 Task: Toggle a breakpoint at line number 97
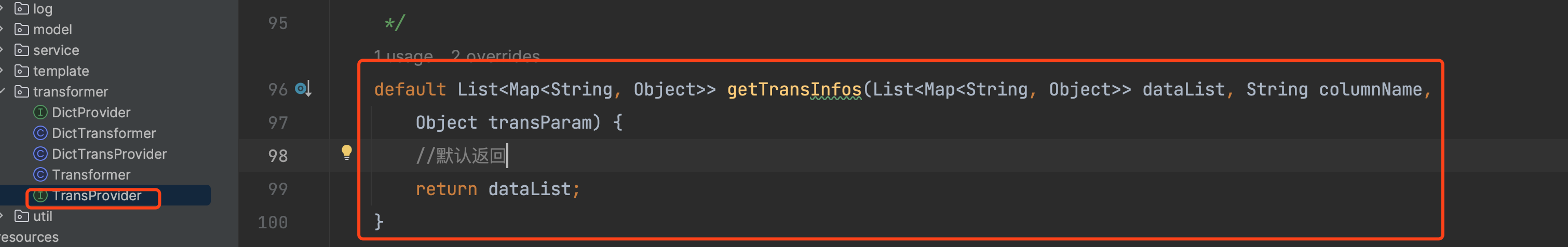point(278,123)
